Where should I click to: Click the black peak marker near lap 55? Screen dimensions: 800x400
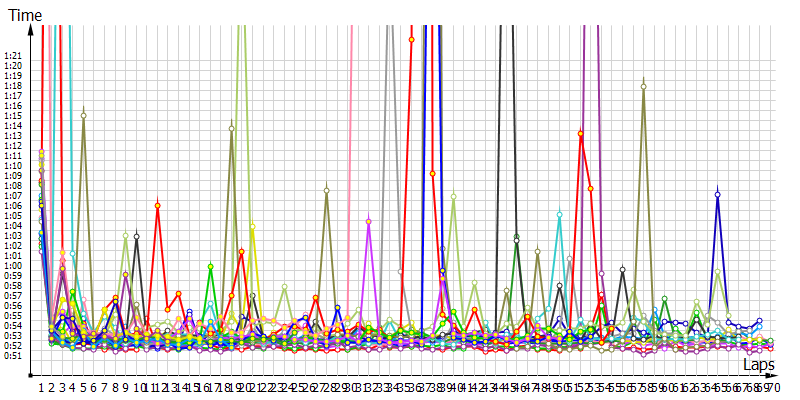click(x=622, y=269)
